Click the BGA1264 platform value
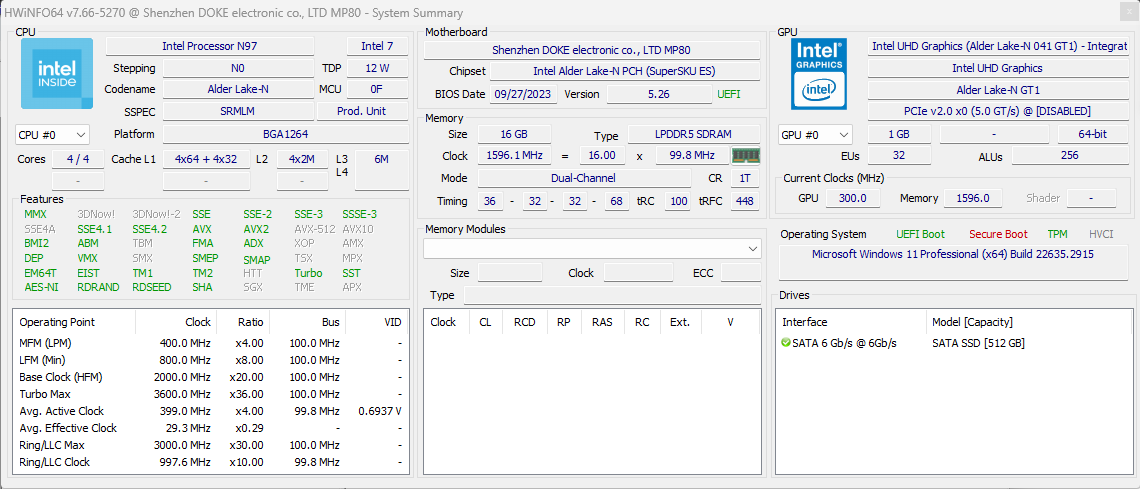 point(285,134)
